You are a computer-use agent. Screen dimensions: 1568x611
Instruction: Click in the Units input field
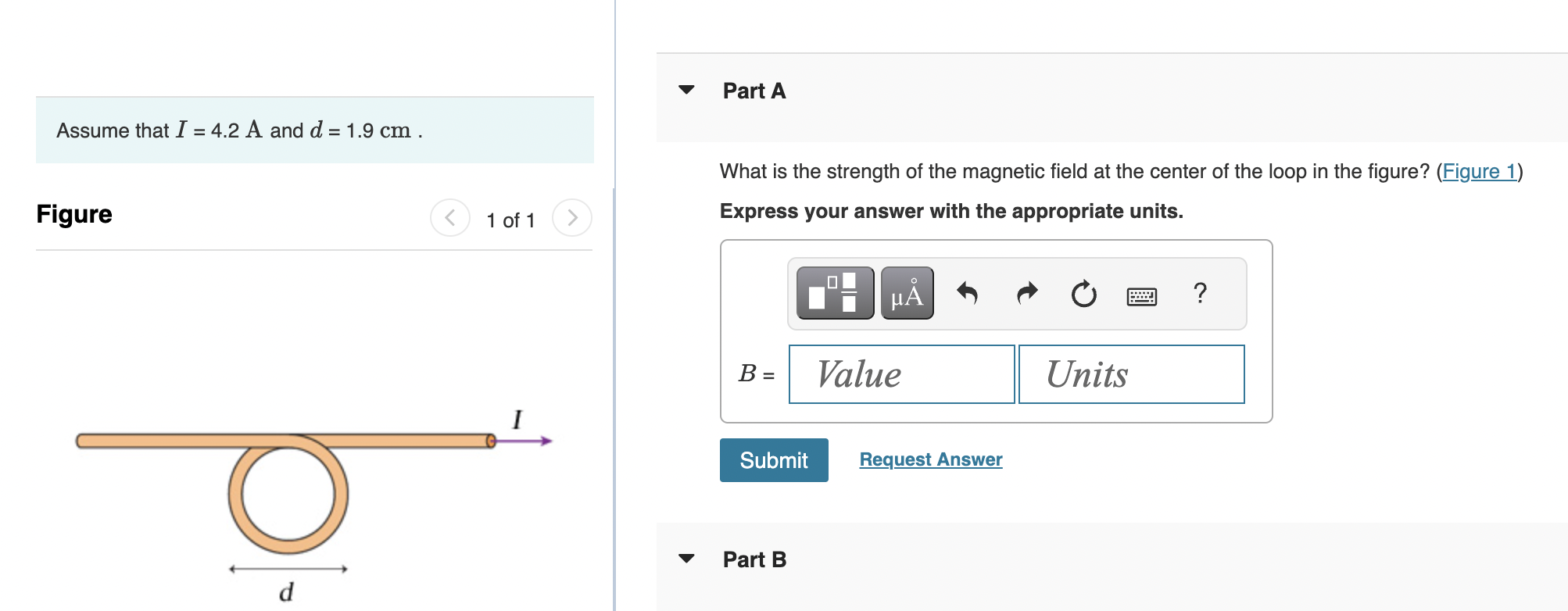(1130, 374)
